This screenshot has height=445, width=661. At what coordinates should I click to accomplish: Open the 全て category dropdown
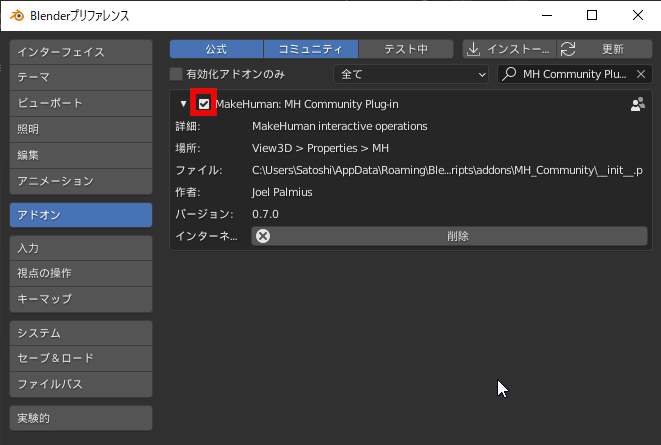tap(411, 74)
